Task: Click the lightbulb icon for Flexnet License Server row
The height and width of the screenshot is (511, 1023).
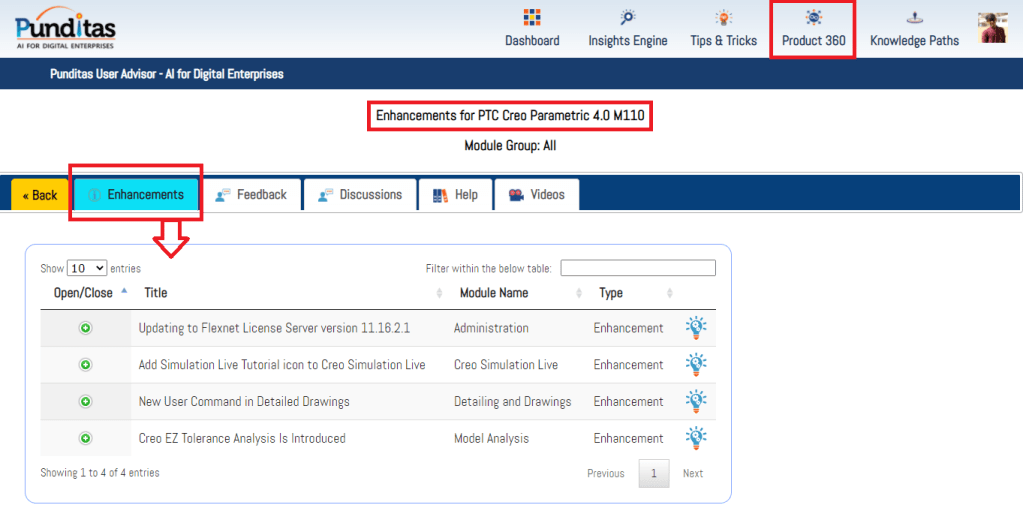Action: point(696,328)
